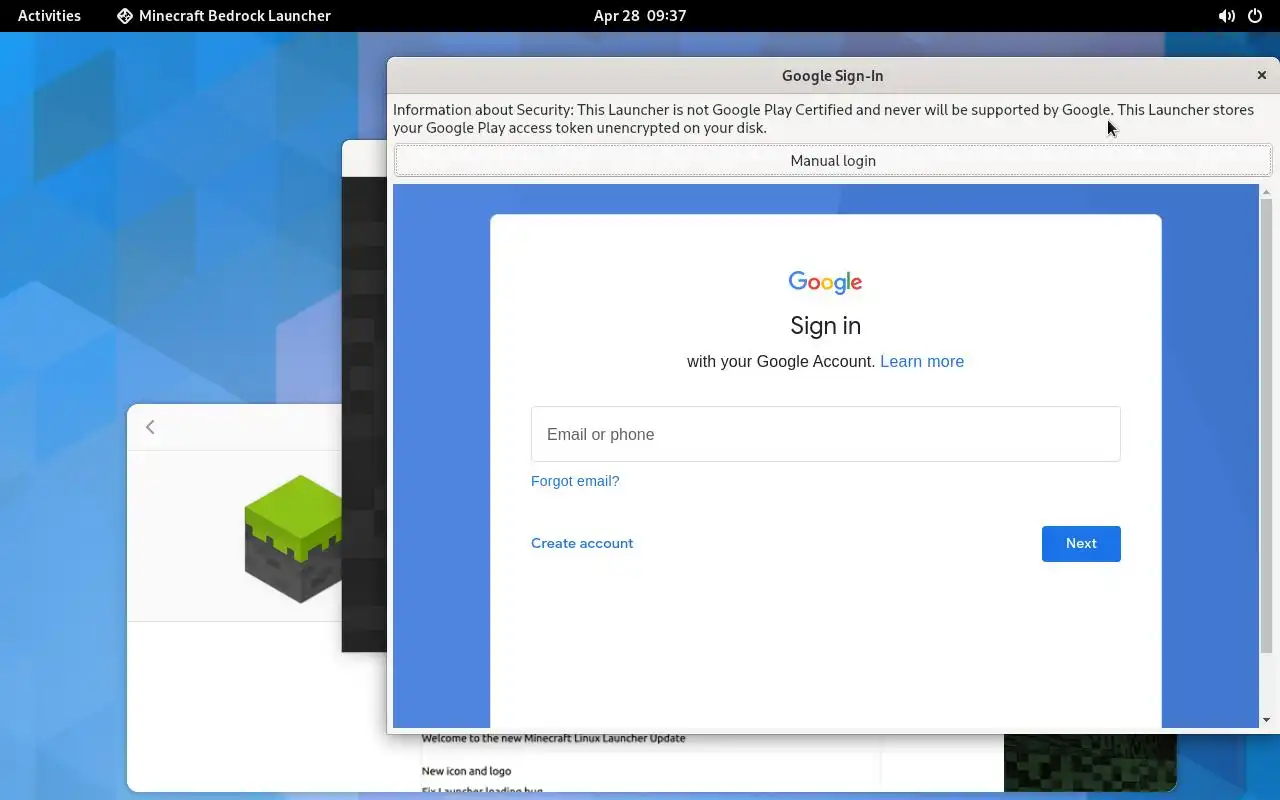
Task: Open the Activities overview
Action: click(49, 16)
